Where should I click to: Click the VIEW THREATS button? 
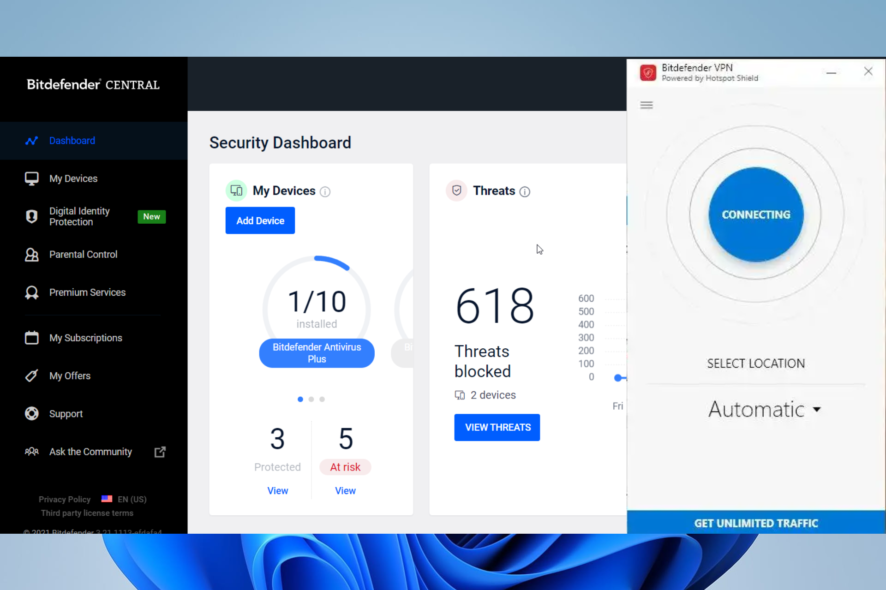(x=497, y=427)
